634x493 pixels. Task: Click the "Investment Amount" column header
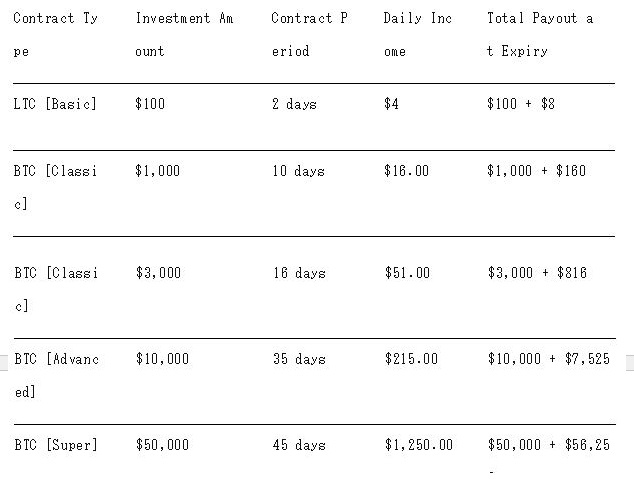(184, 35)
